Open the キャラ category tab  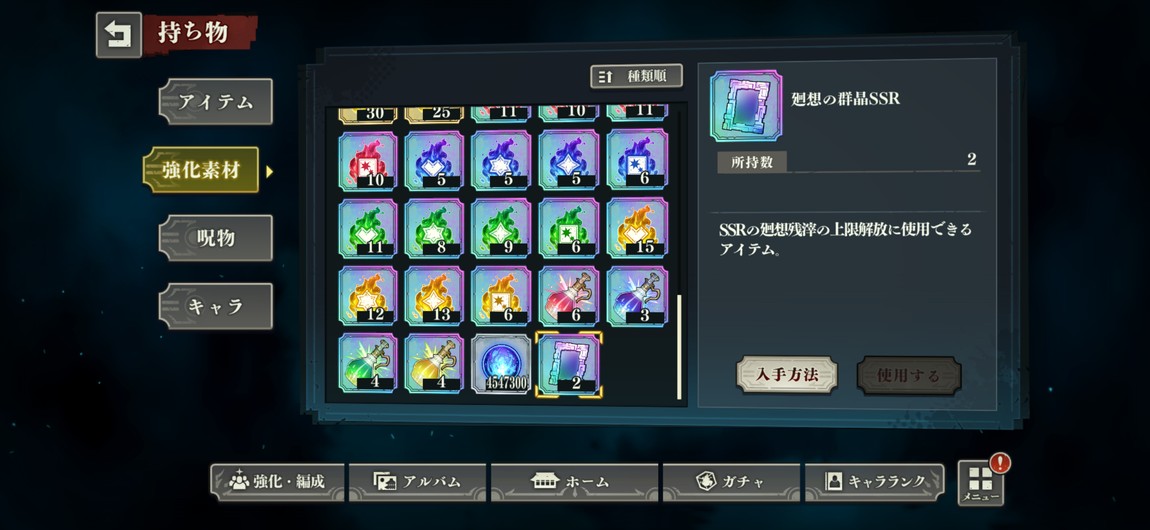point(216,306)
